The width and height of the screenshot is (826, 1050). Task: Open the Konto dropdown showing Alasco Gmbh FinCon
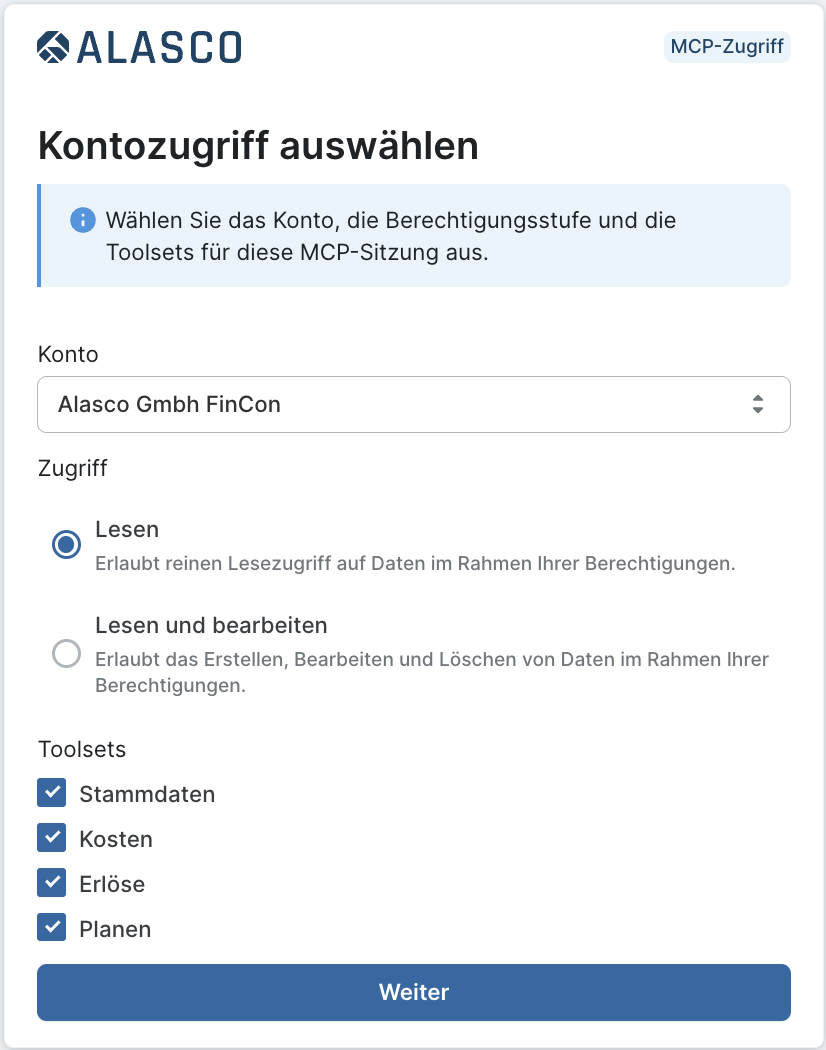point(413,404)
